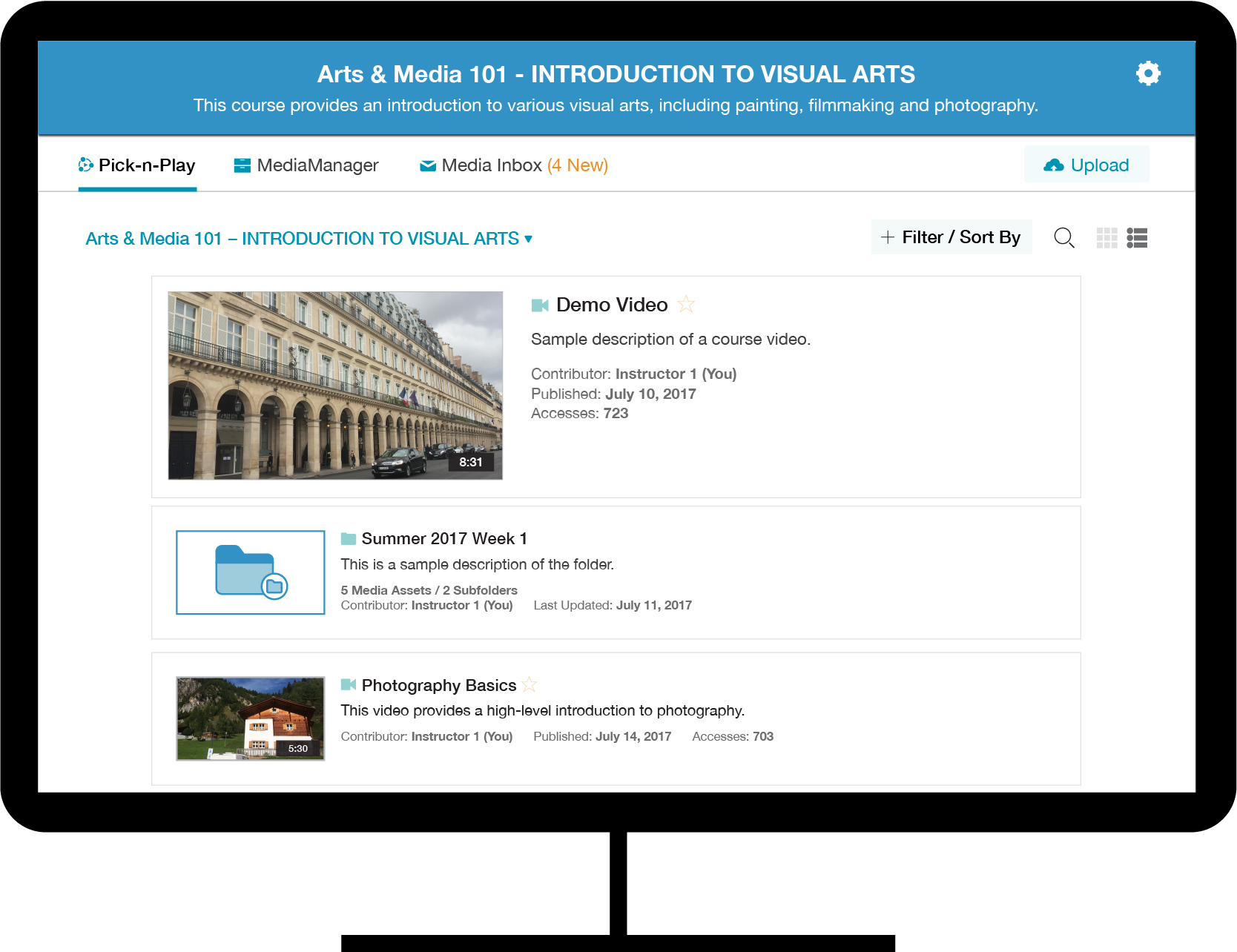Click folder icon beside Summer 2017 Week 1
The image size is (1237, 952).
tap(349, 539)
